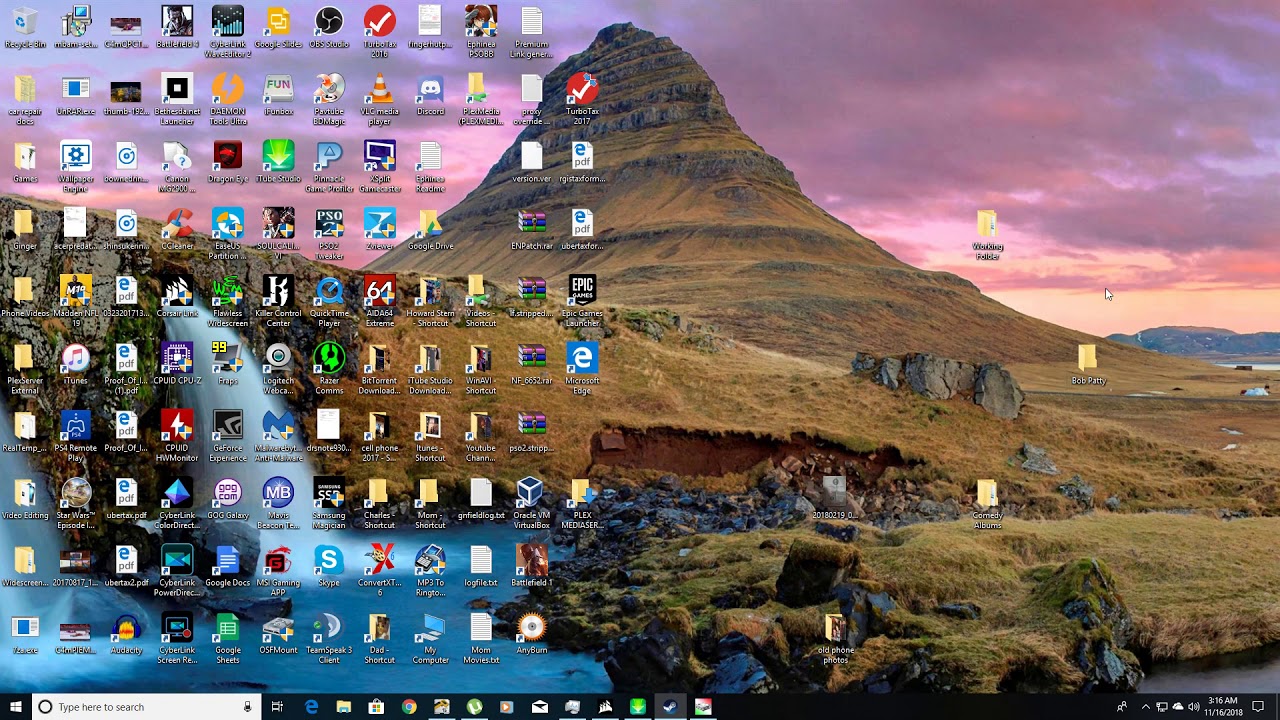Select the AnyBurn desktop icon
This screenshot has height=720, width=1280.
(x=531, y=632)
